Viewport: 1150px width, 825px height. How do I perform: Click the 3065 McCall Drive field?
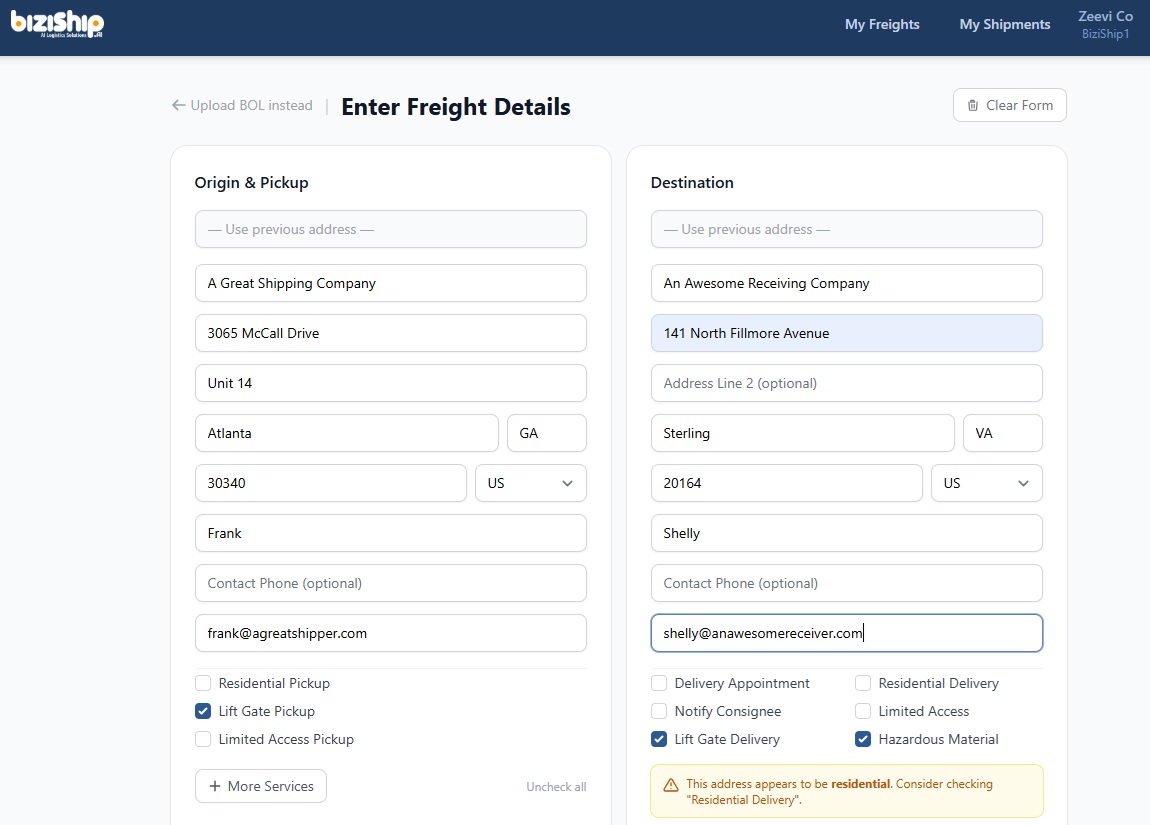click(391, 333)
